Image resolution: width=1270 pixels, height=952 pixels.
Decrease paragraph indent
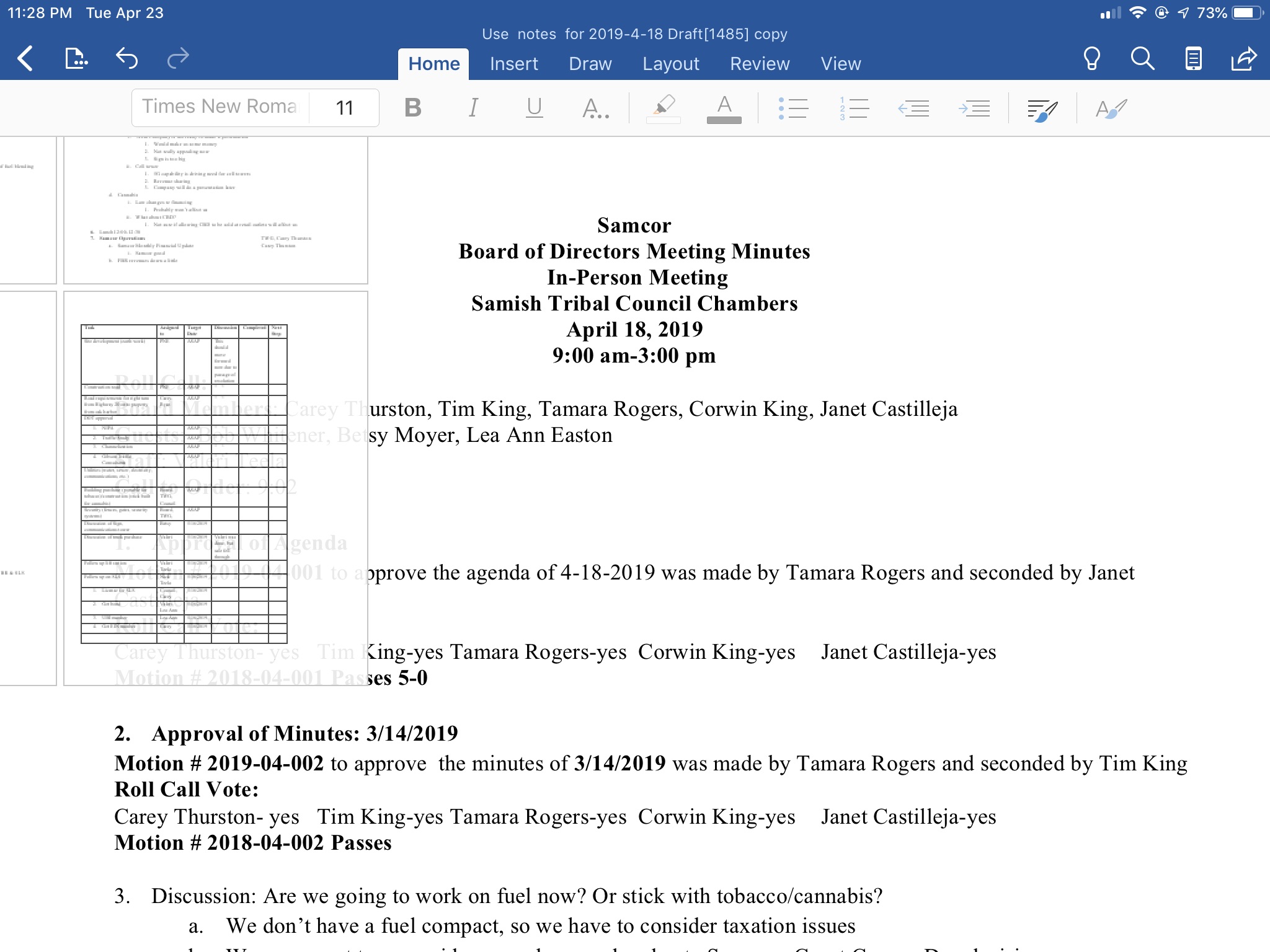pos(913,108)
